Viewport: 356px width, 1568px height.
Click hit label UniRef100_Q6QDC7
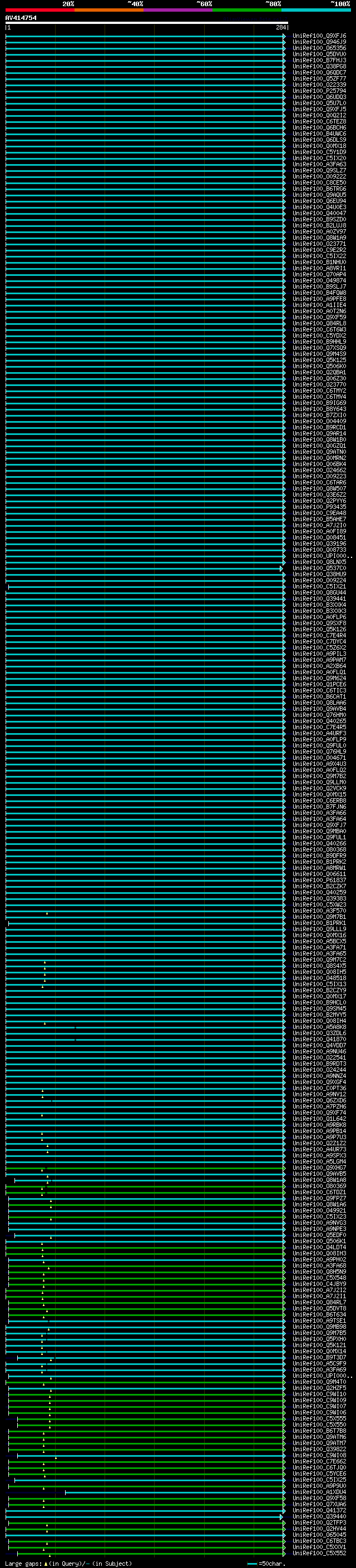[x=319, y=72]
